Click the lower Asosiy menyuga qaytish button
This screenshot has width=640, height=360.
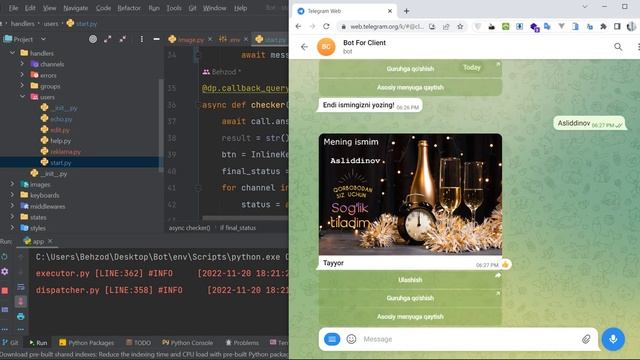click(x=410, y=317)
